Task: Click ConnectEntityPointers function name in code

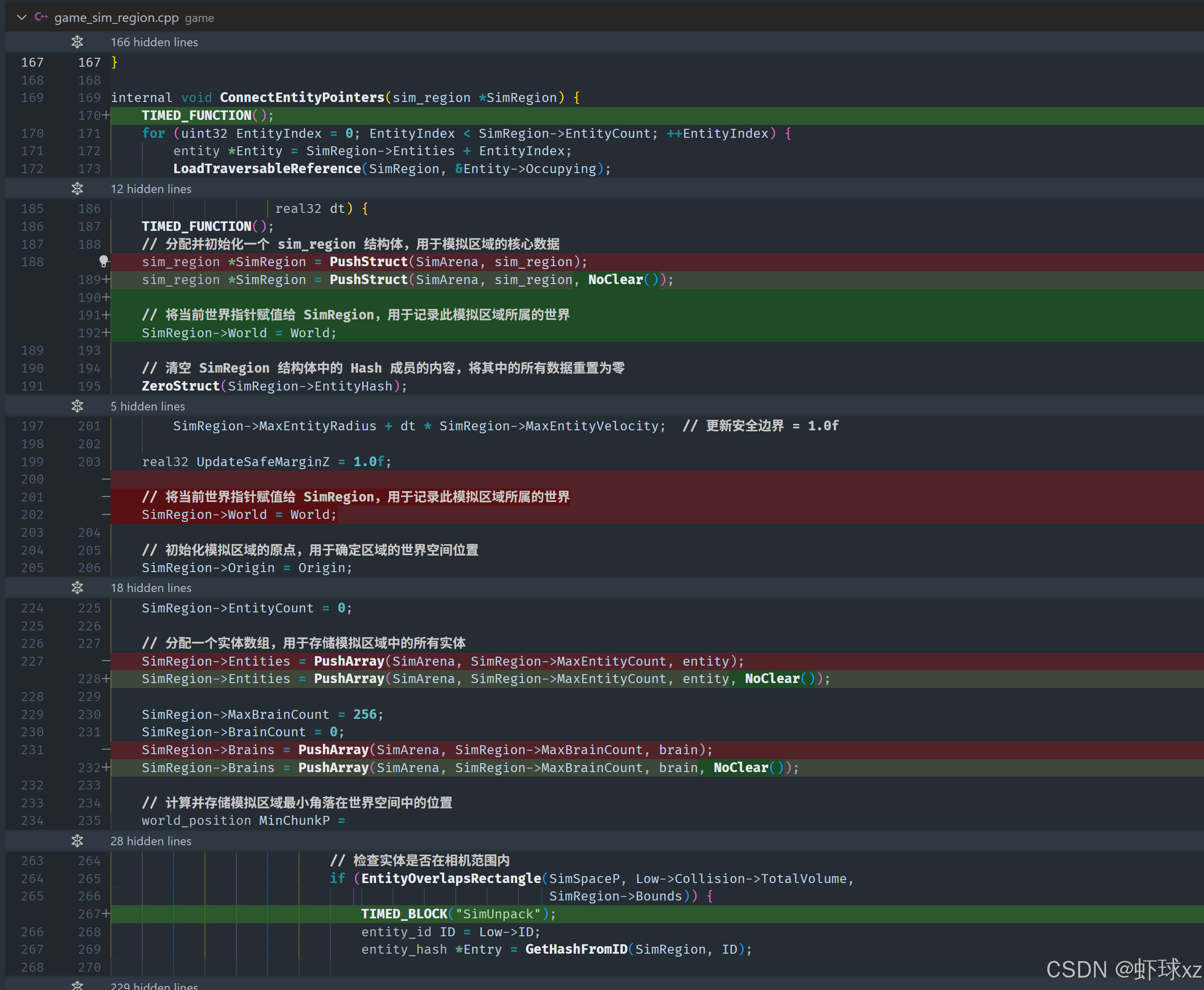Action: tap(301, 98)
